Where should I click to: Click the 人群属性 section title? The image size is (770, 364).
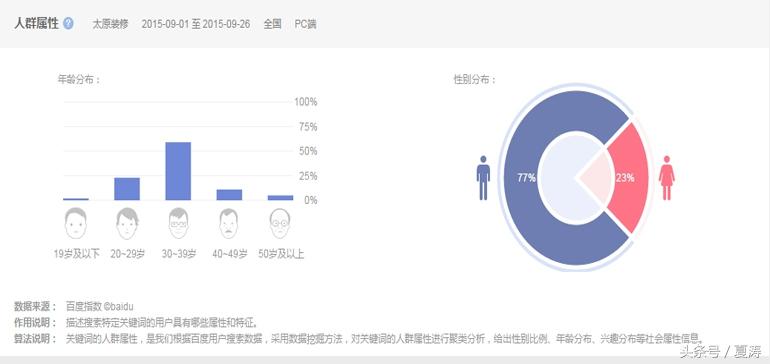pyautogui.click(x=36, y=24)
